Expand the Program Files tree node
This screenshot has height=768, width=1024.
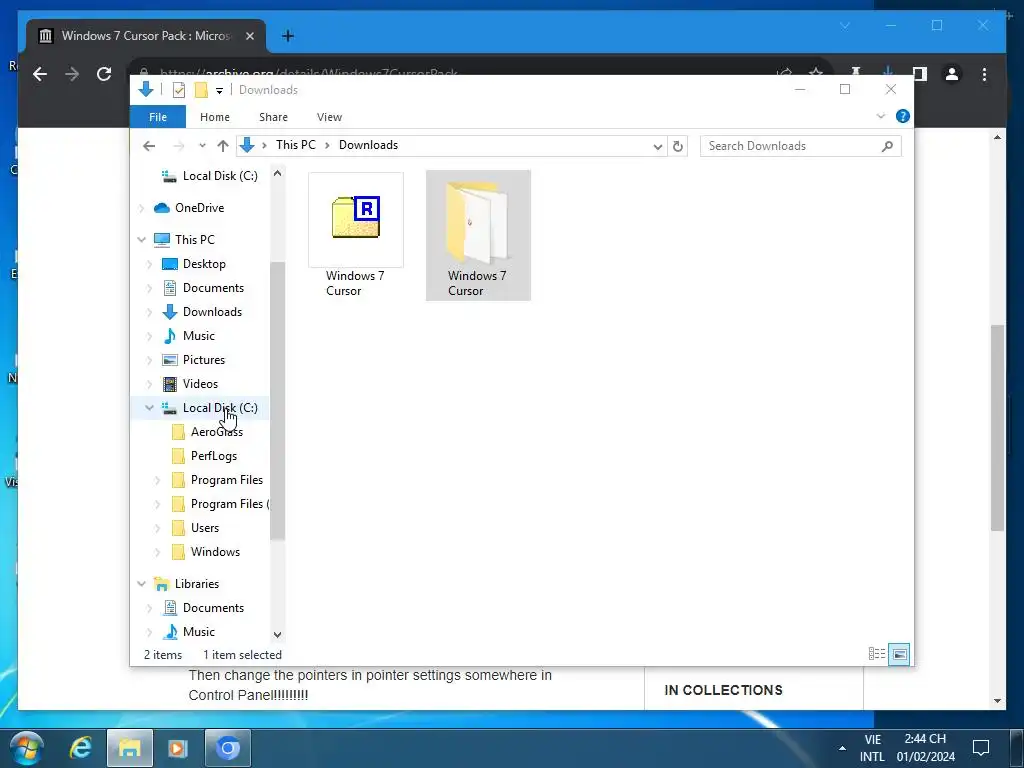157,480
